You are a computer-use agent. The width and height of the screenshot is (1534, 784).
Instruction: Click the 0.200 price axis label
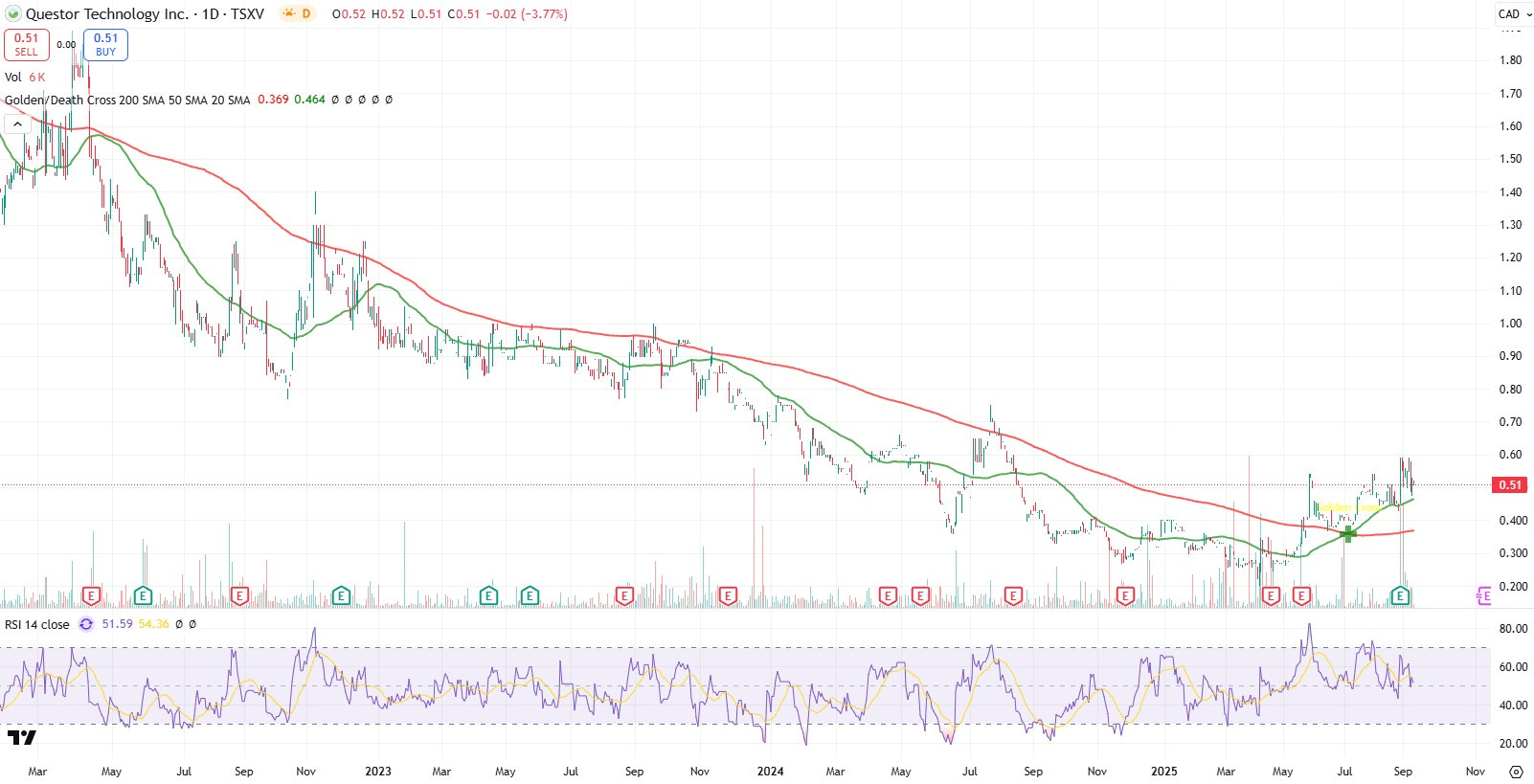pyautogui.click(x=1513, y=587)
